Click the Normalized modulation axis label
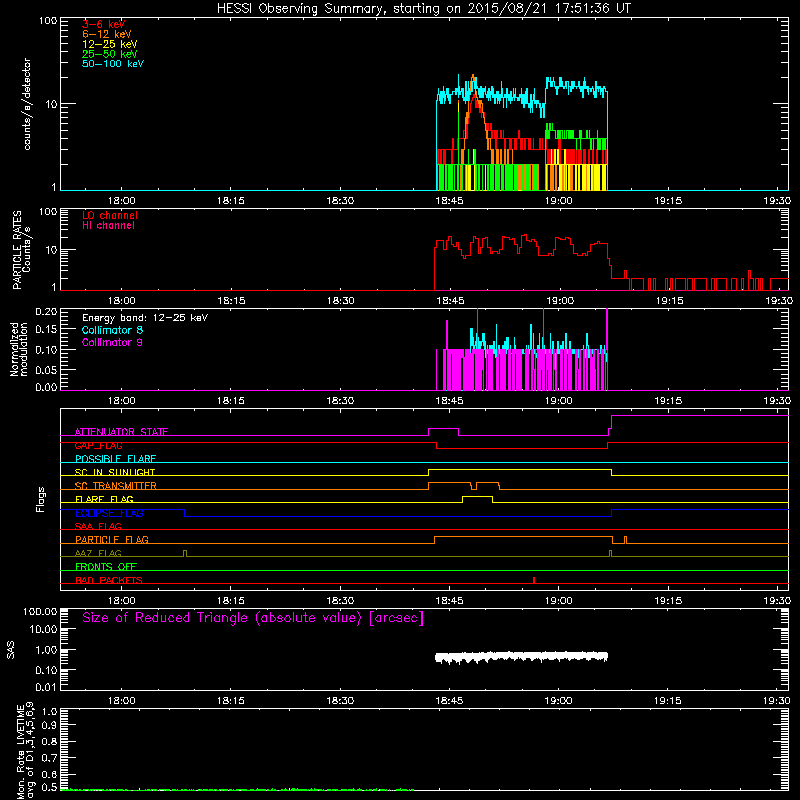Screen dimensions: 800x800 (x=19, y=349)
